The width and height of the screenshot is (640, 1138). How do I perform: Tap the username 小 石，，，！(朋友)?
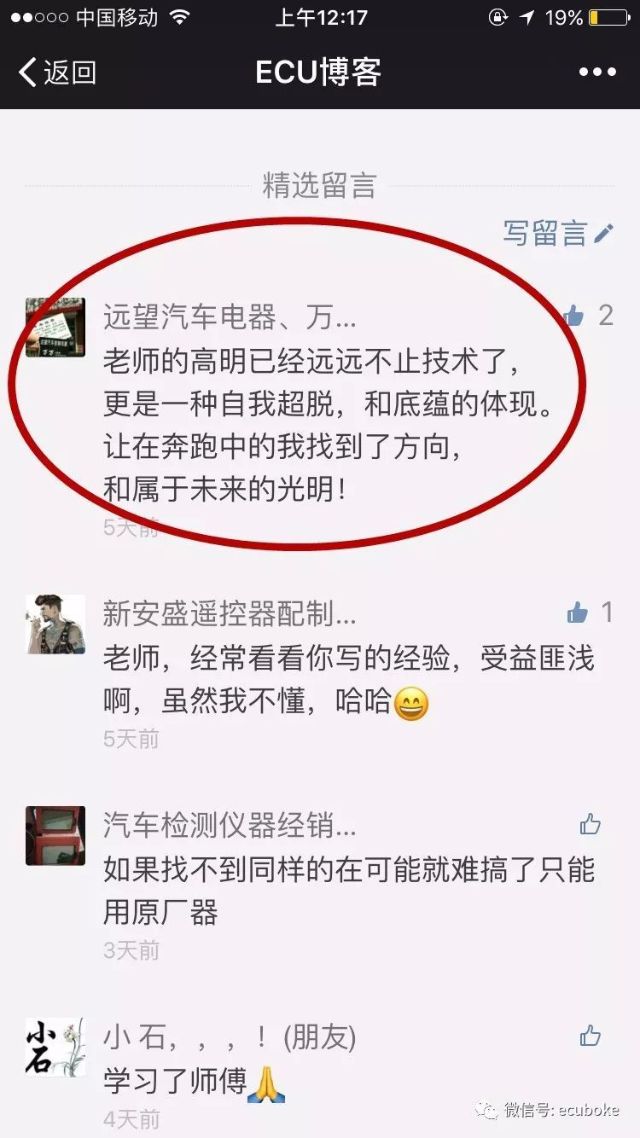pos(229,1038)
